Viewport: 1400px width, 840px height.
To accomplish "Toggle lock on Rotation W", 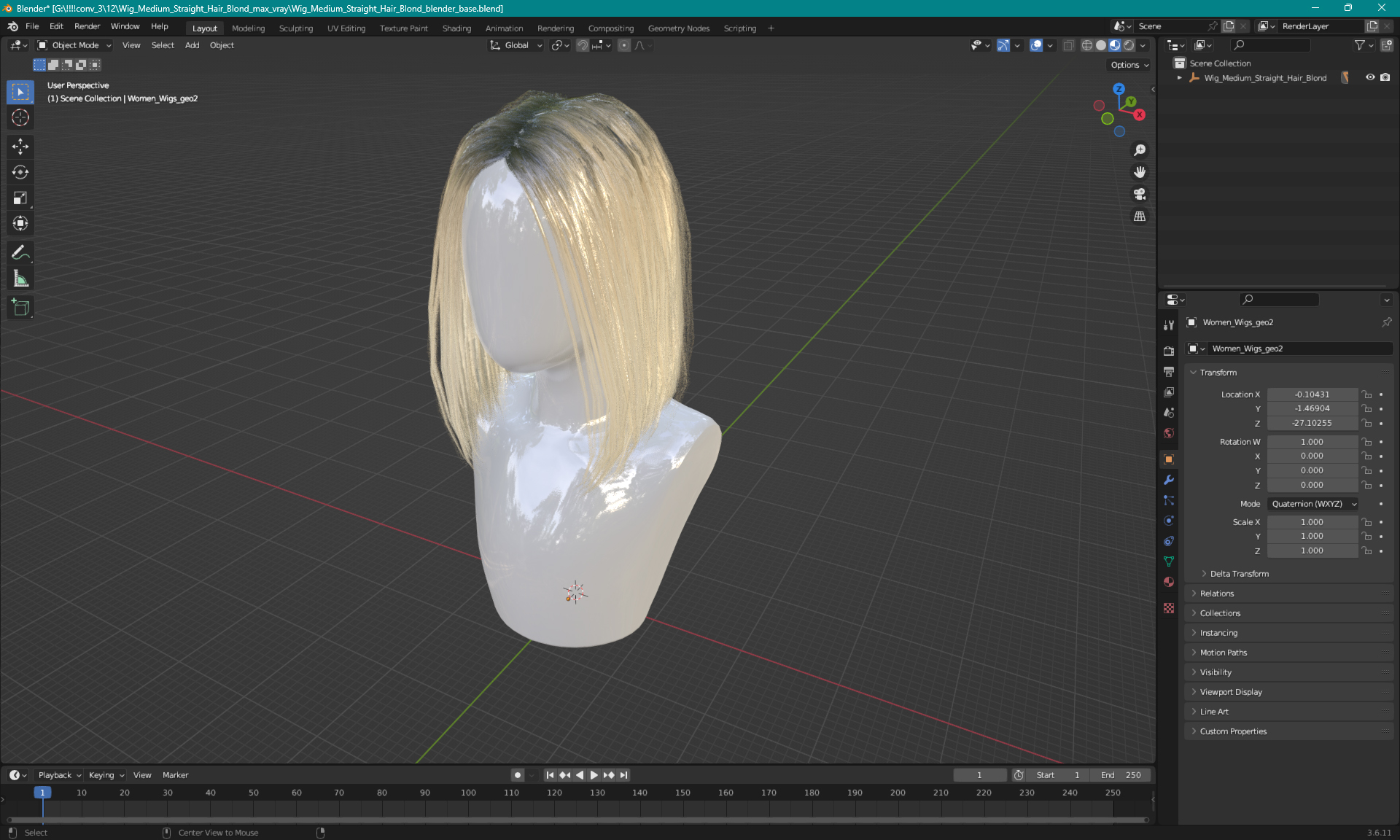I will (1367, 442).
